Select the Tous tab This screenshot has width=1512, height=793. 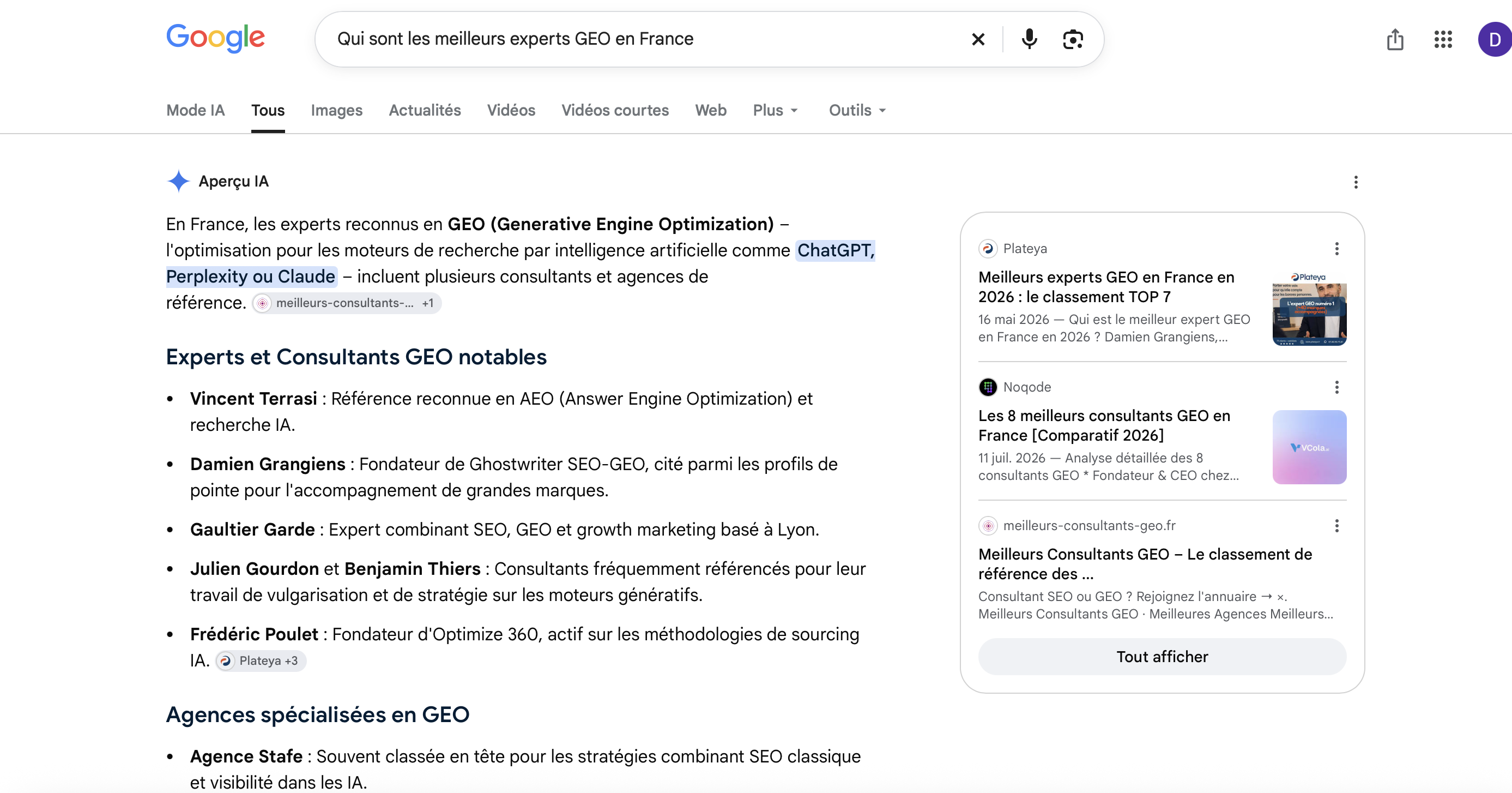(x=268, y=110)
